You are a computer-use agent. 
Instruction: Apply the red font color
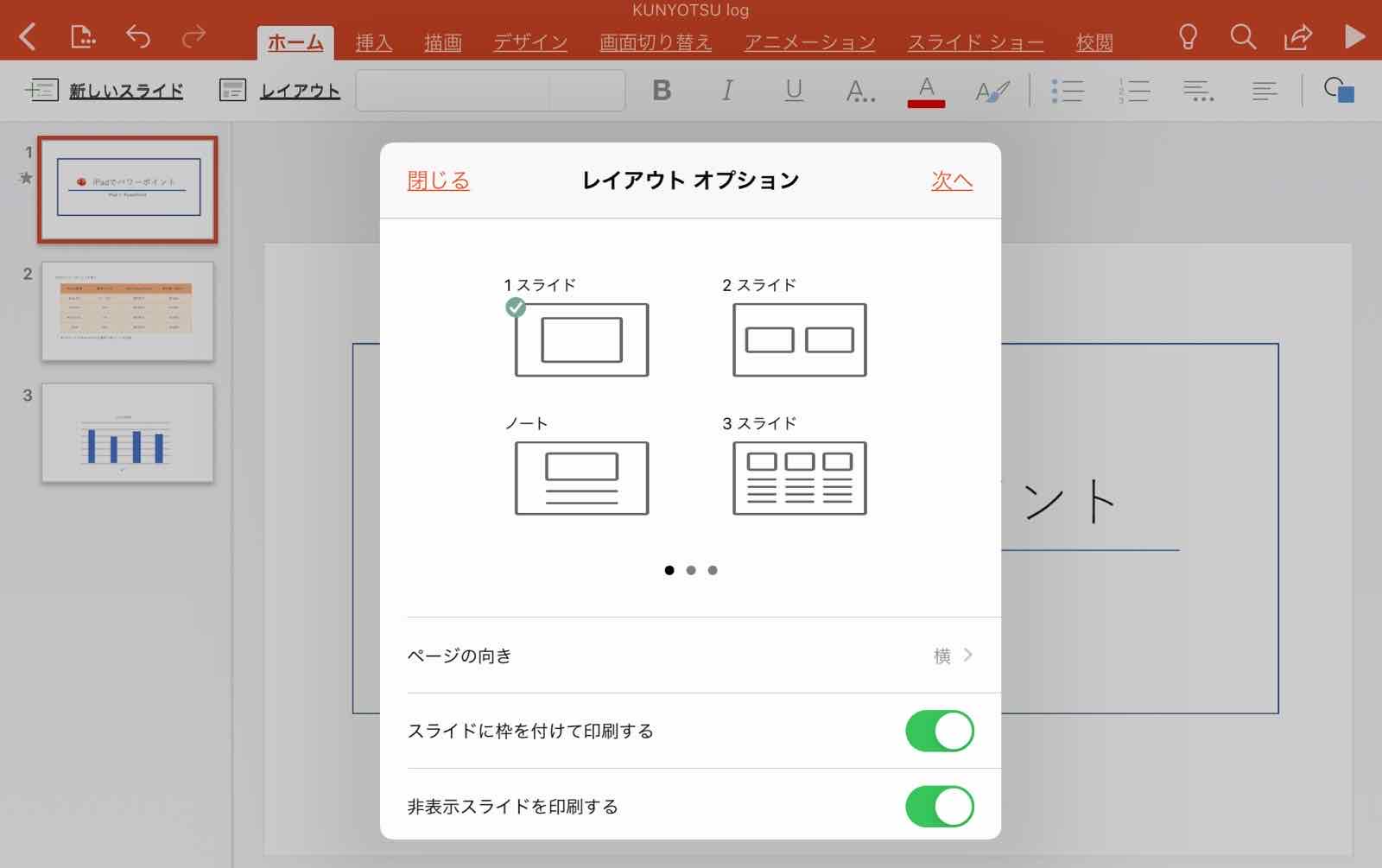[926, 91]
